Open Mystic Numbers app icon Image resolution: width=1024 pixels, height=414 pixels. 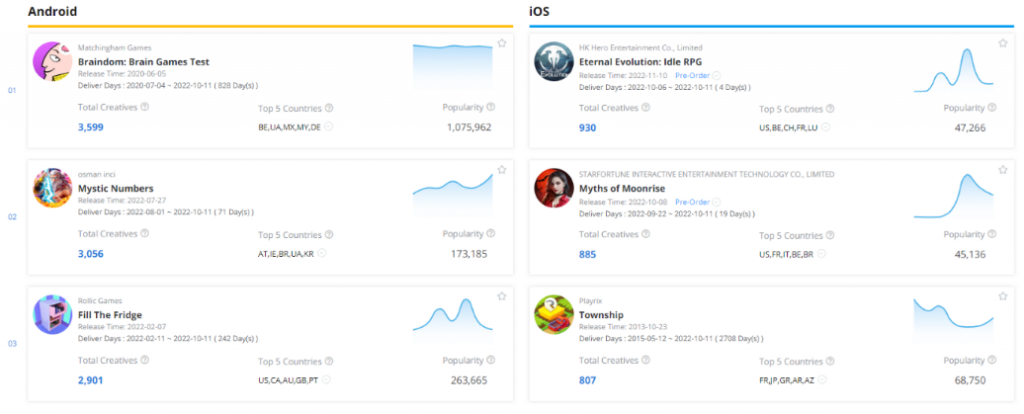click(x=52, y=188)
